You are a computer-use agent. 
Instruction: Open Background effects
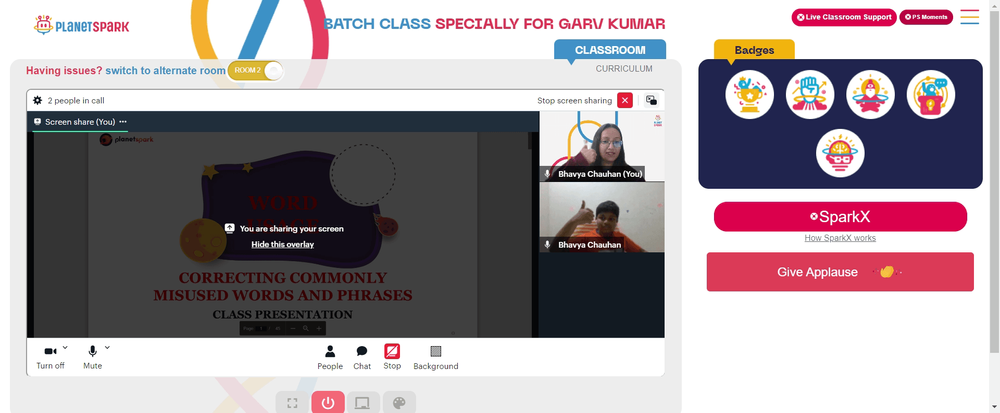tap(436, 357)
